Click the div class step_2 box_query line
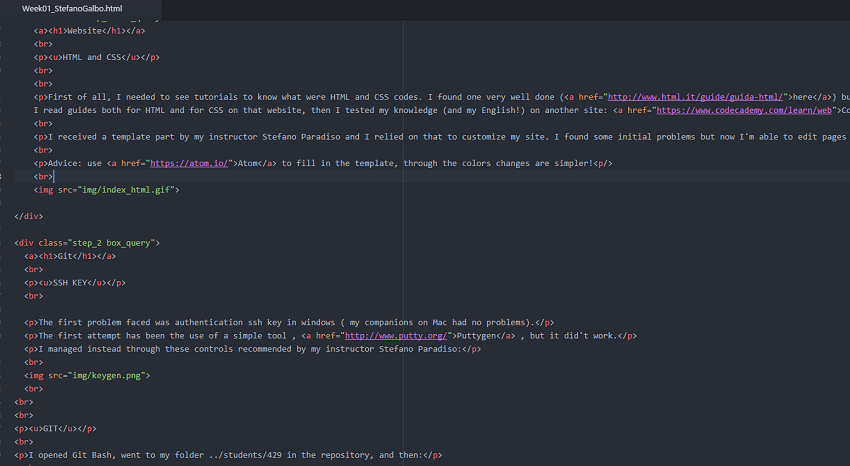850x466 pixels. click(x=87, y=243)
